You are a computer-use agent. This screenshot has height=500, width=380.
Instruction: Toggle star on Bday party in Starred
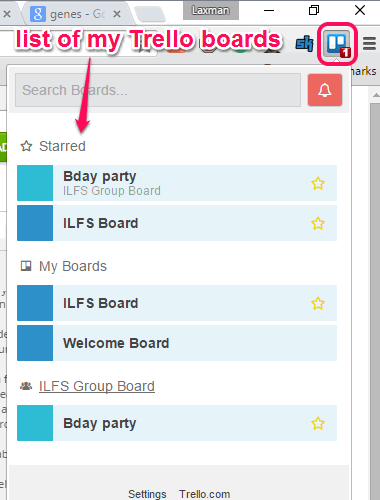pyautogui.click(x=318, y=183)
